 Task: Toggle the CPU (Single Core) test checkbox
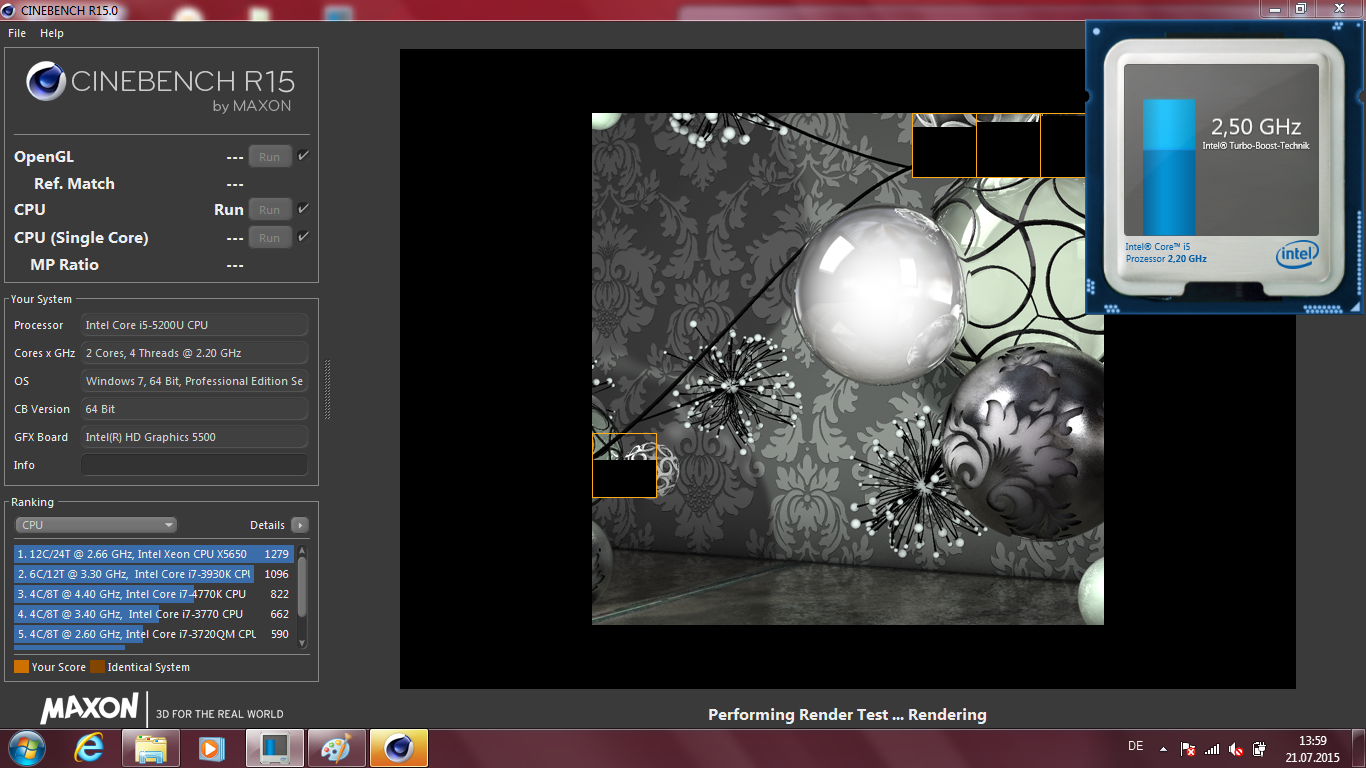pyautogui.click(x=303, y=237)
